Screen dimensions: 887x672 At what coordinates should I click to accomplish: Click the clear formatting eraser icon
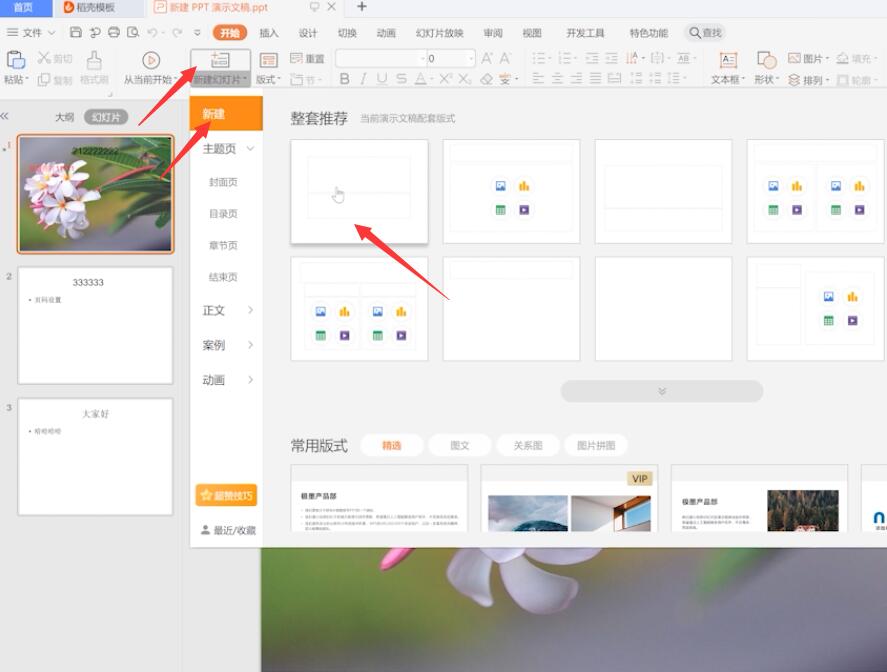click(486, 80)
